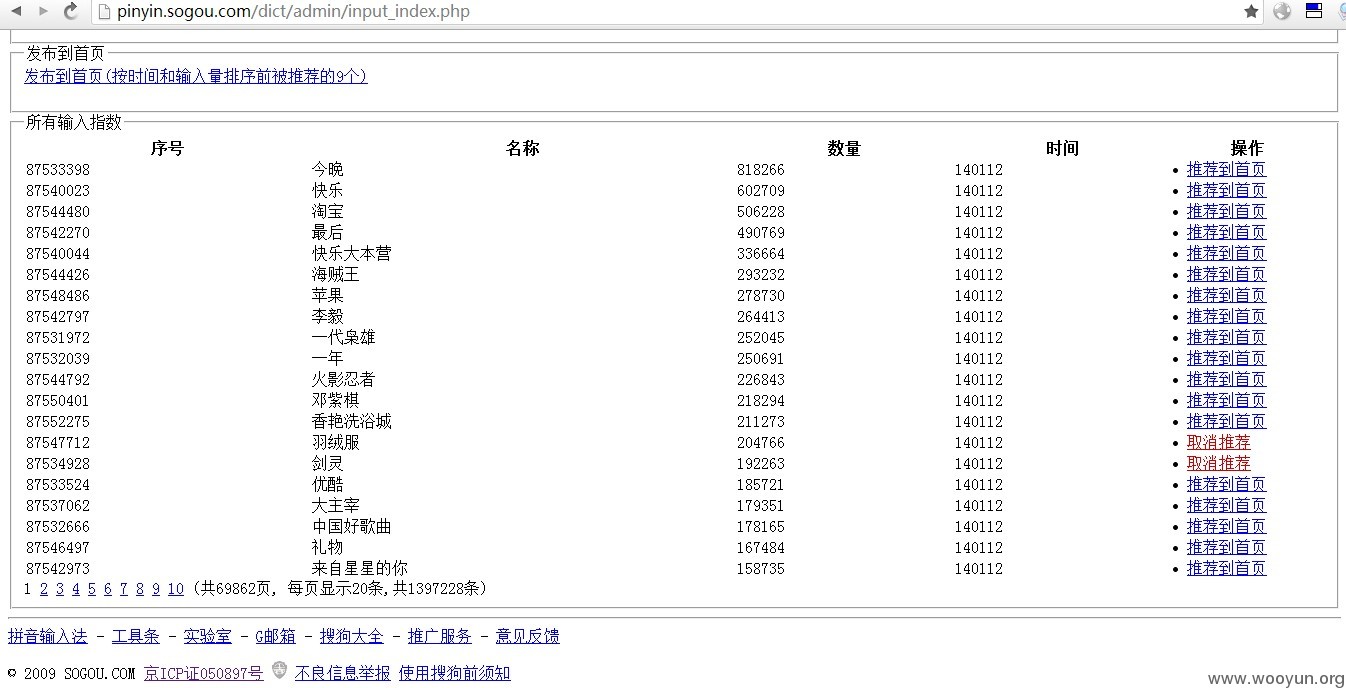Go to page 5 of results
This screenshot has height=688, width=1346.
(x=92, y=589)
